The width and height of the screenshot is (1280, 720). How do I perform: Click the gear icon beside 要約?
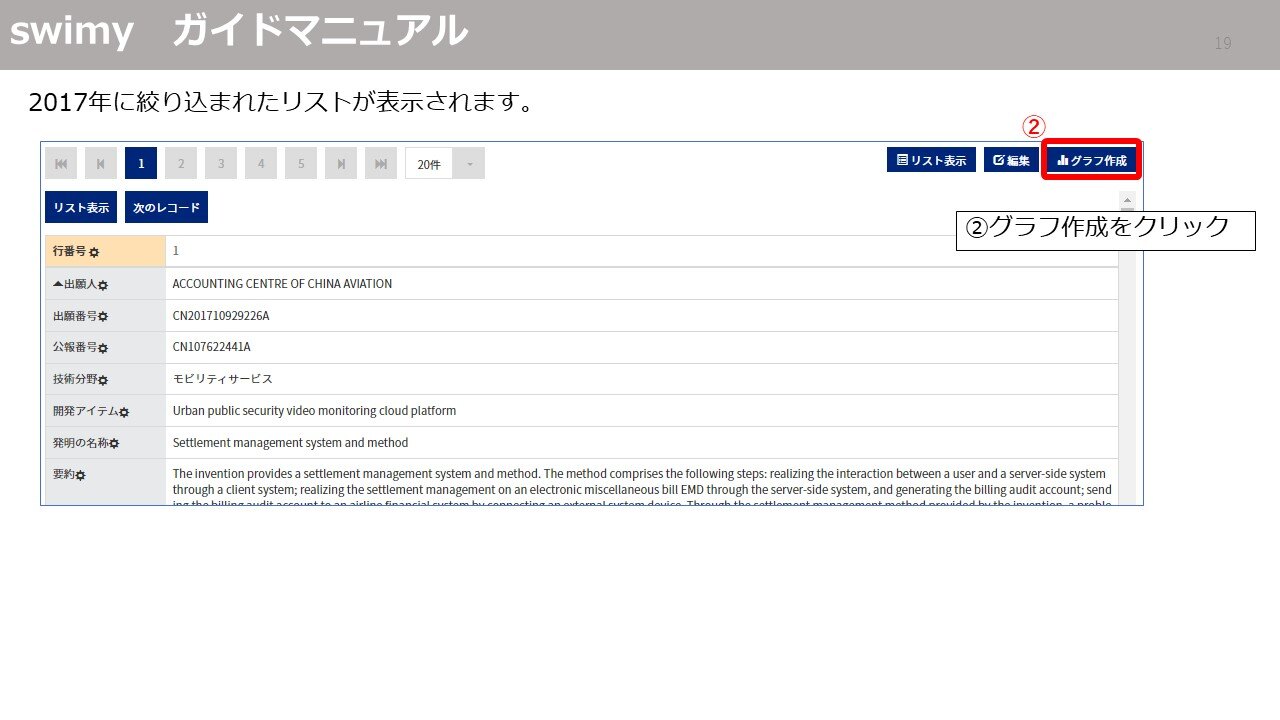81,474
